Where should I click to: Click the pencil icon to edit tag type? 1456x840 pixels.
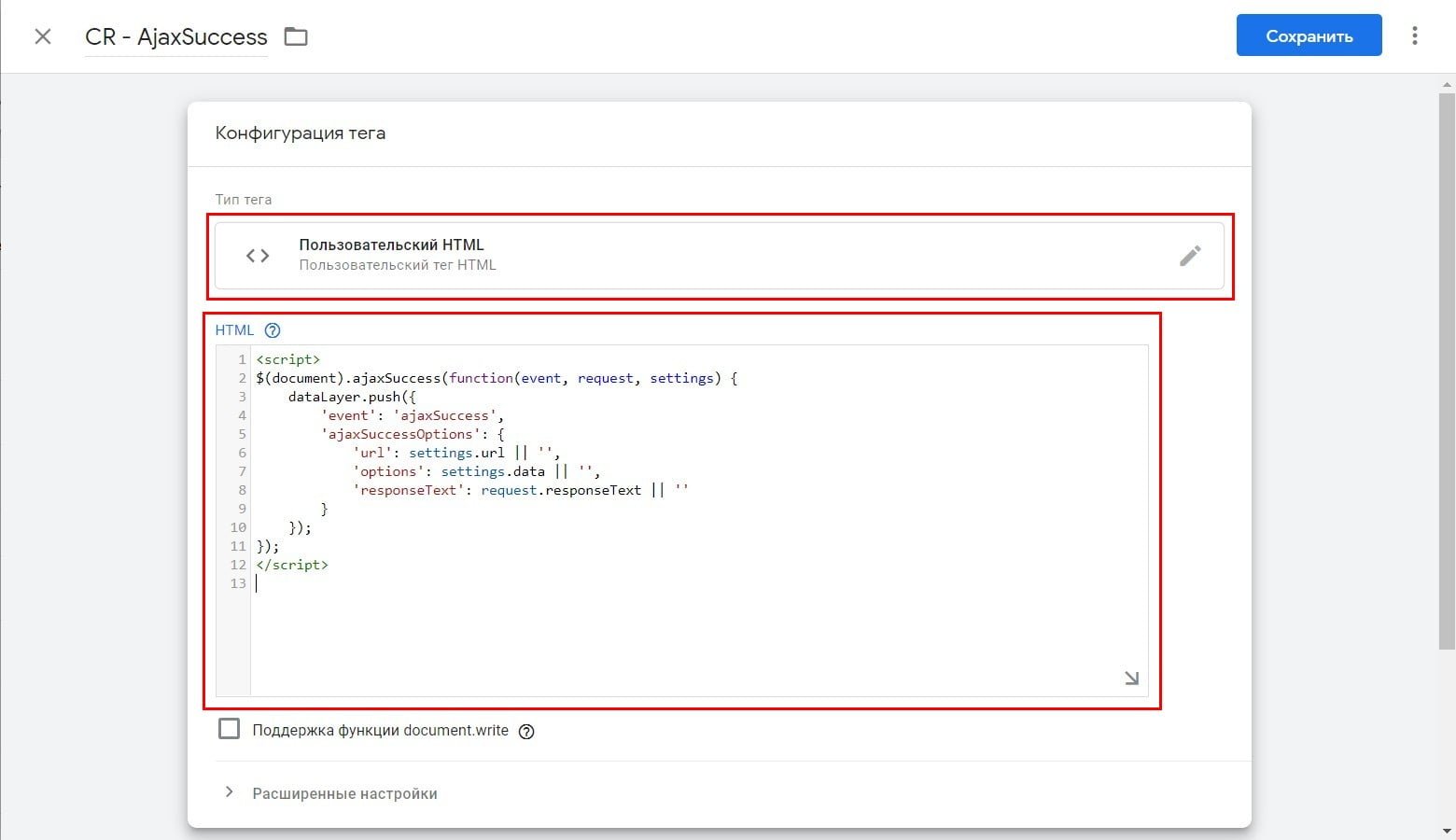(1190, 256)
